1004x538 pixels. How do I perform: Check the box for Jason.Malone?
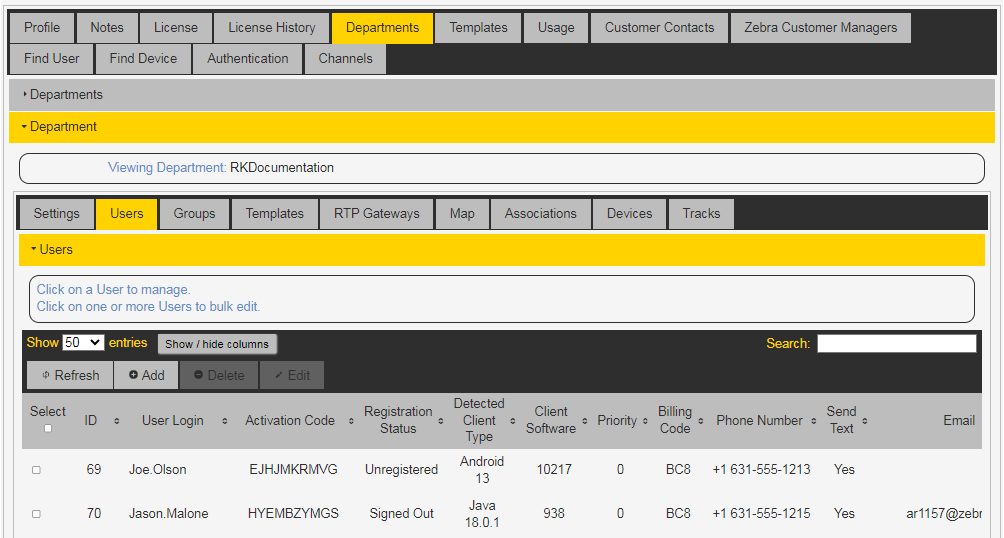[36, 514]
